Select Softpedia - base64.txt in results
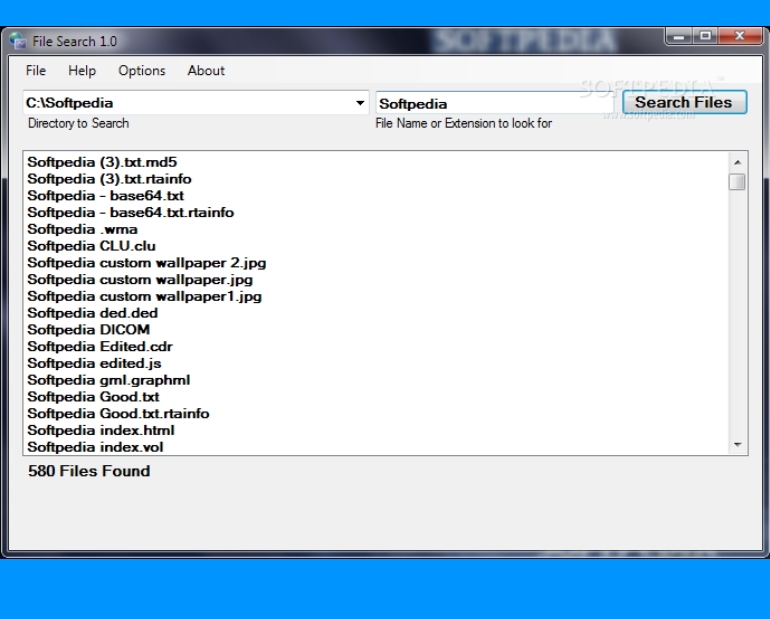This screenshot has height=619, width=770. click(105, 196)
